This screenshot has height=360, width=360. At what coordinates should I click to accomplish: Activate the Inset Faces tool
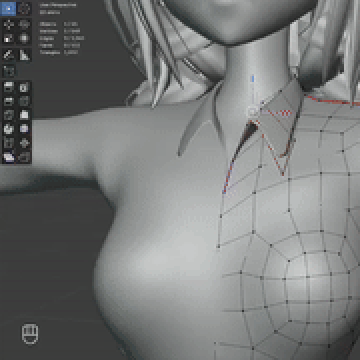[x=24, y=88]
